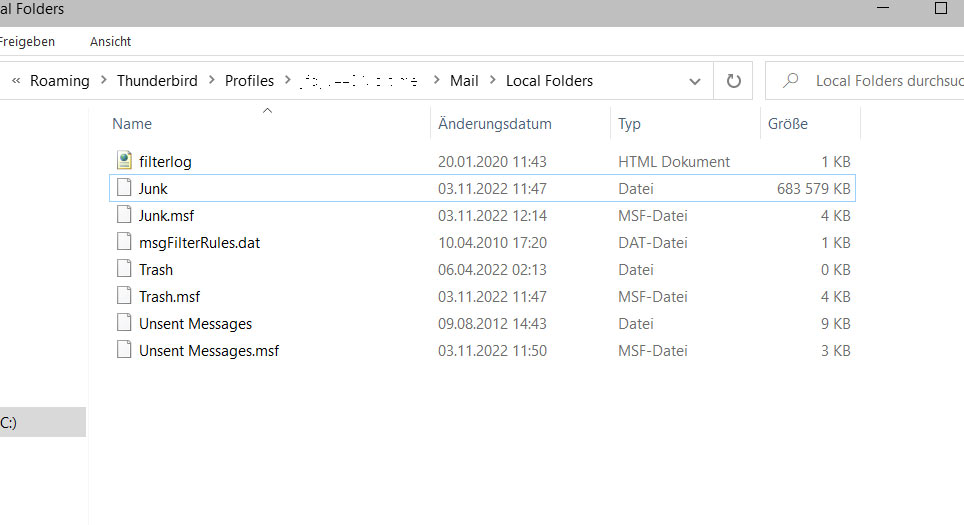Go to the Roaming breadcrumb folder
964x525 pixels.
pos(59,81)
